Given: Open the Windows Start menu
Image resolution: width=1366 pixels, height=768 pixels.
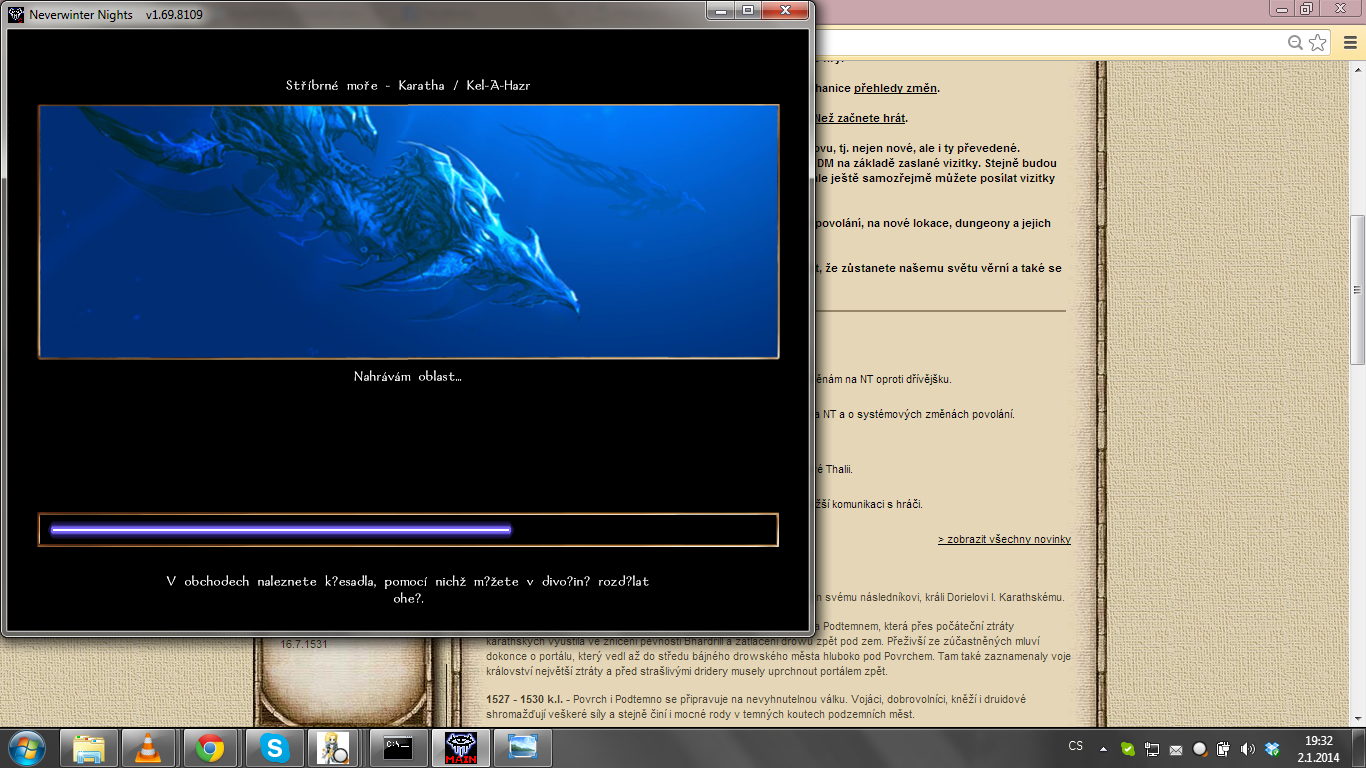Looking at the screenshot, I should pos(26,747).
